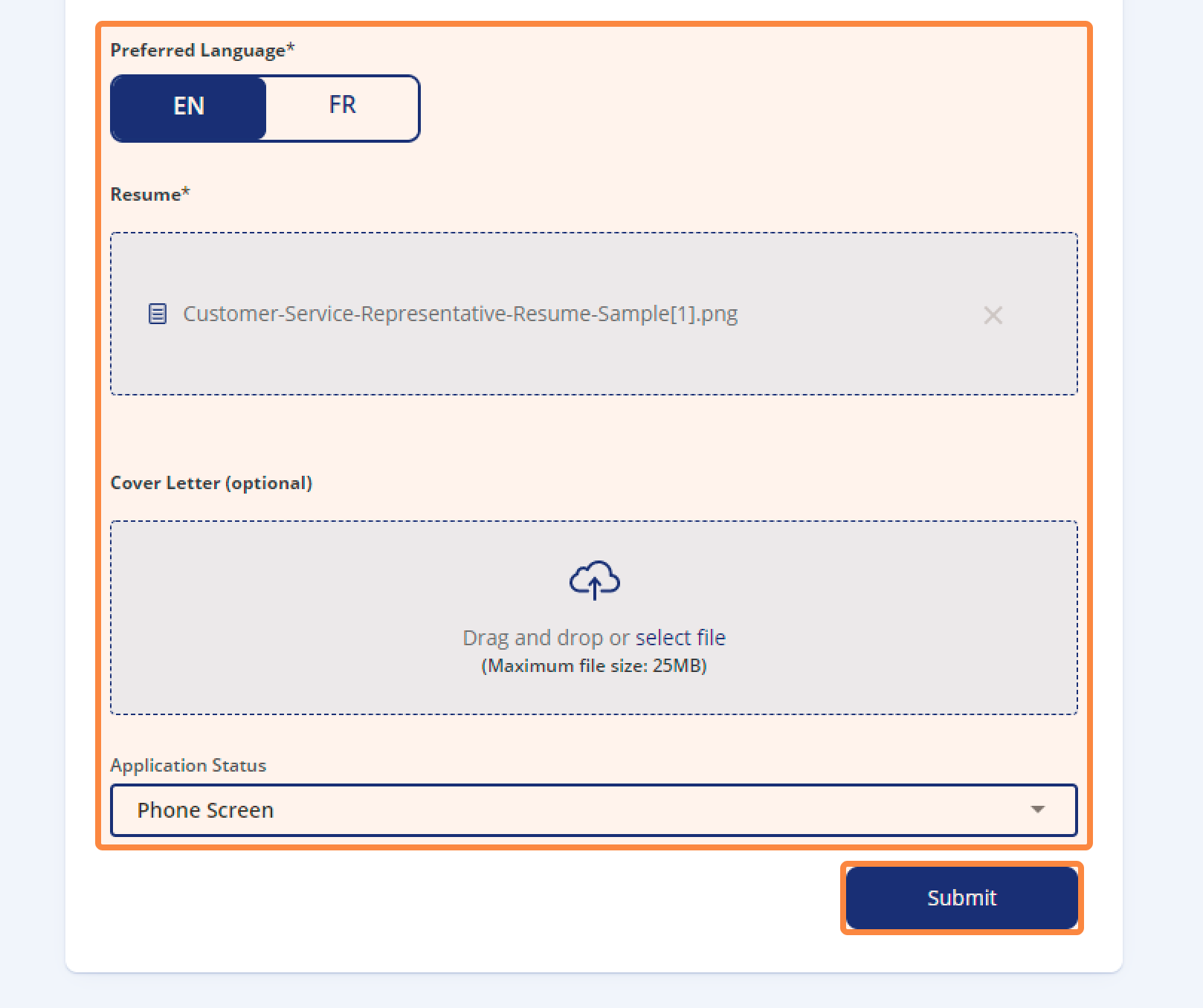
Task: Remove the uploaded resume file with X
Action: pos(993,315)
